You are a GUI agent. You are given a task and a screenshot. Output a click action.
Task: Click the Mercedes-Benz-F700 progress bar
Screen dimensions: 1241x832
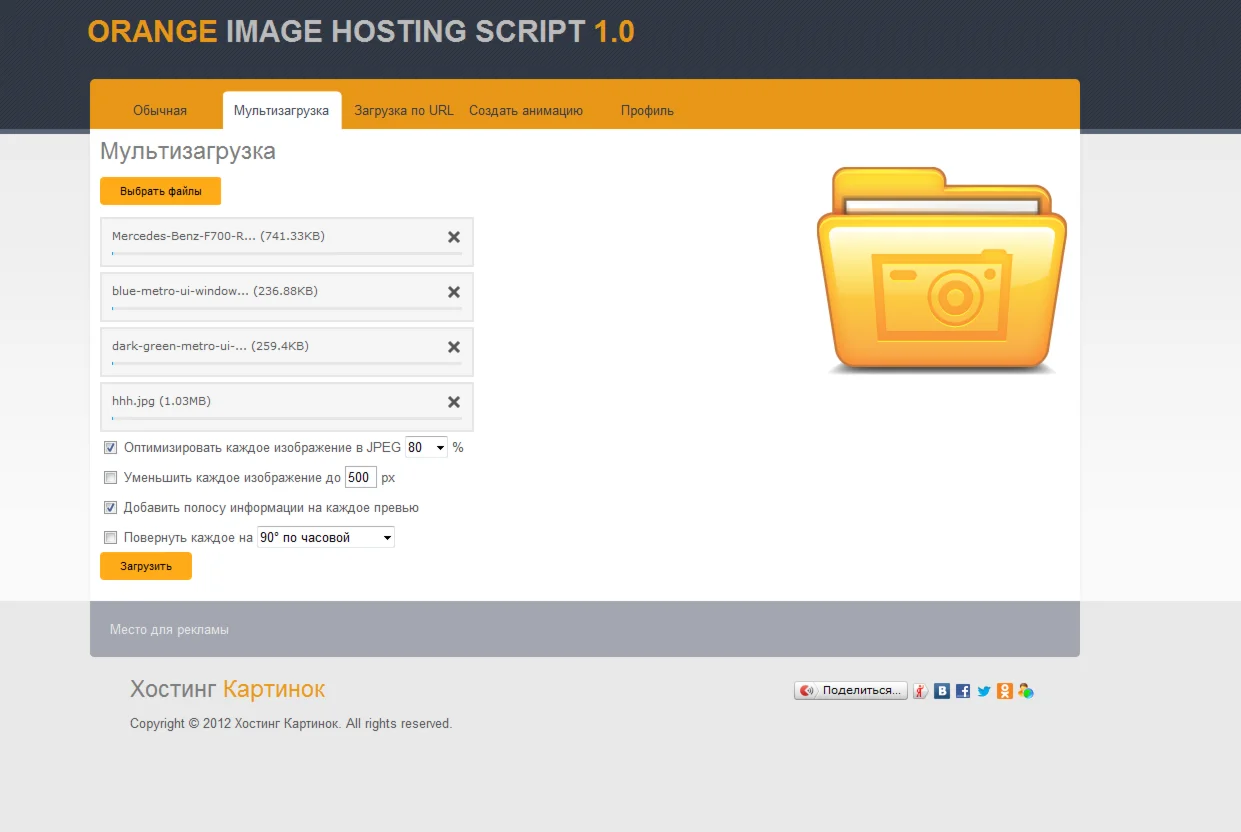click(287, 254)
